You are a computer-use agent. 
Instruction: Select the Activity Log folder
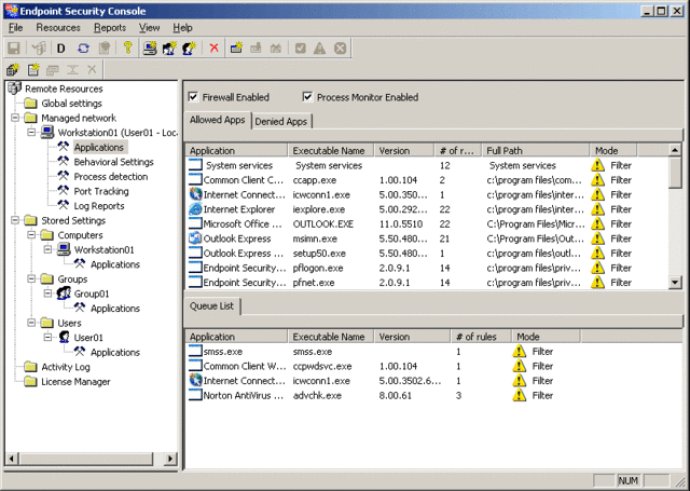click(66, 367)
